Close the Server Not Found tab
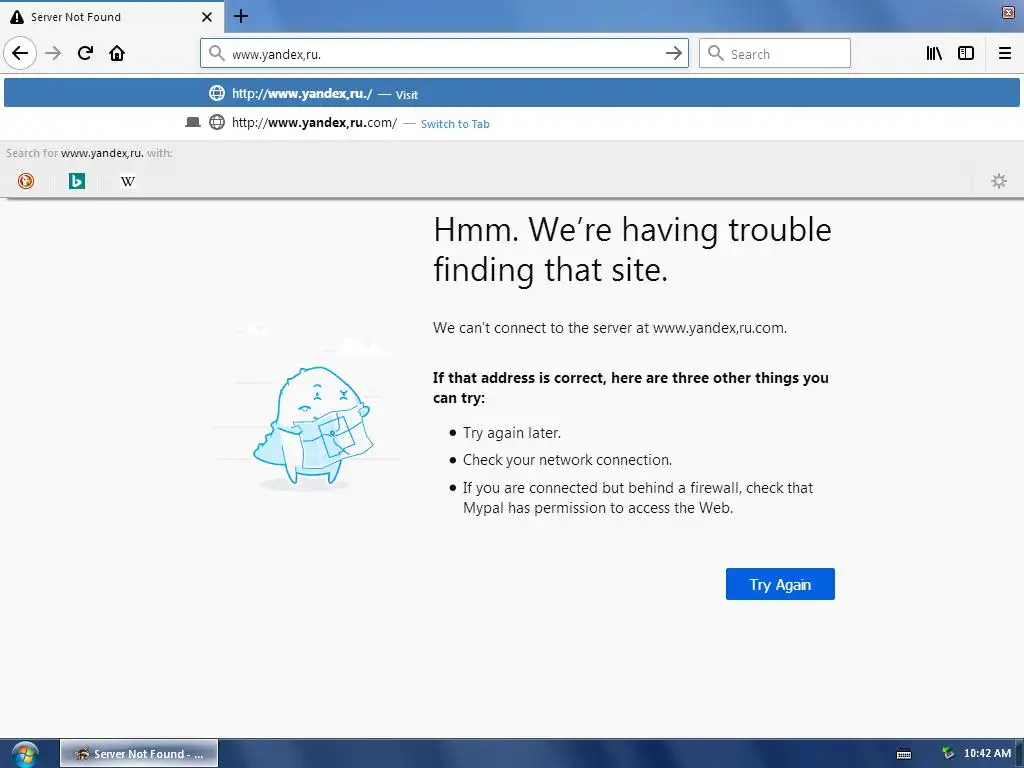This screenshot has height=768, width=1024. click(206, 17)
